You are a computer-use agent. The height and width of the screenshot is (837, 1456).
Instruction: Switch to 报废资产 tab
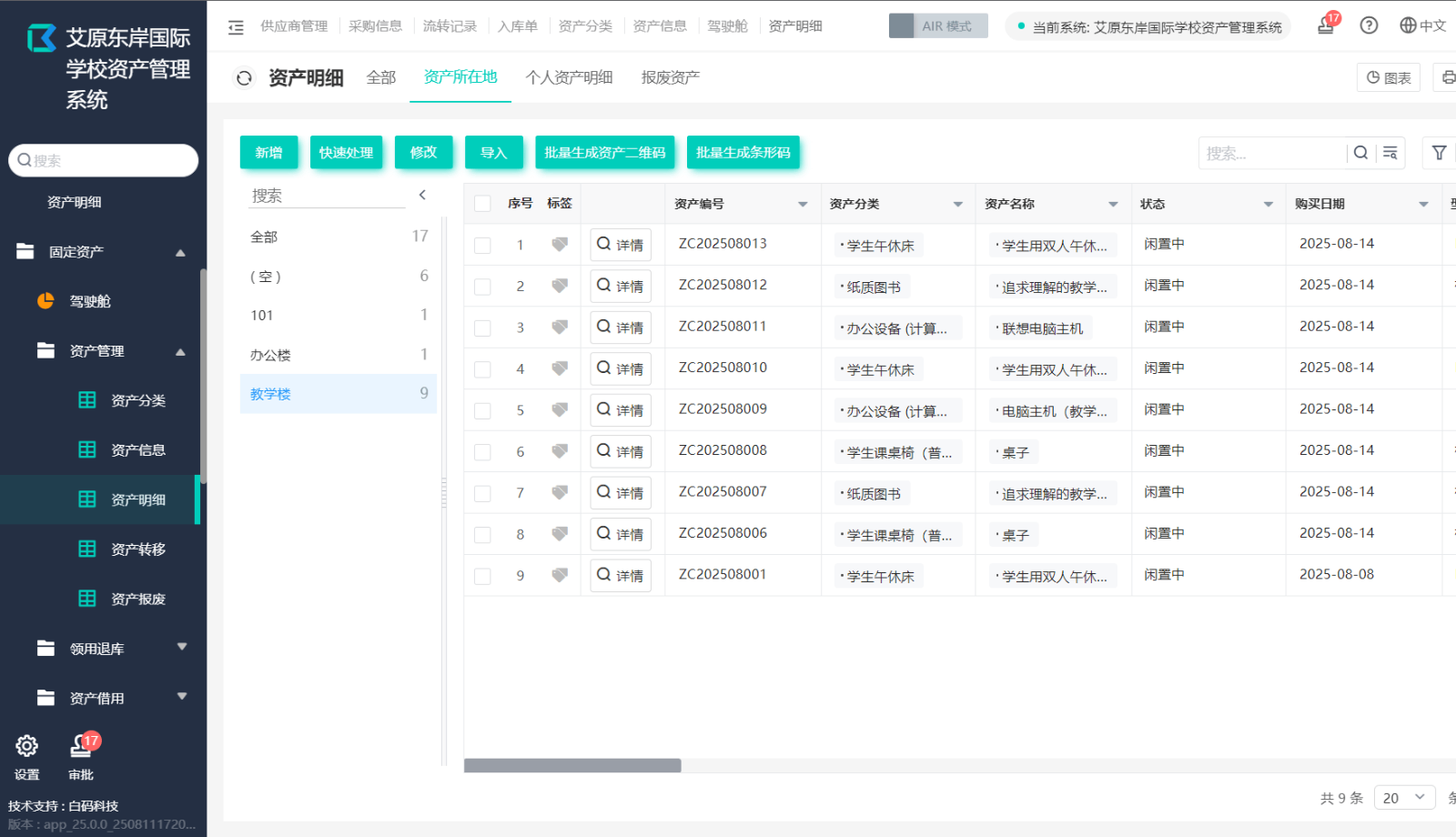(x=670, y=77)
